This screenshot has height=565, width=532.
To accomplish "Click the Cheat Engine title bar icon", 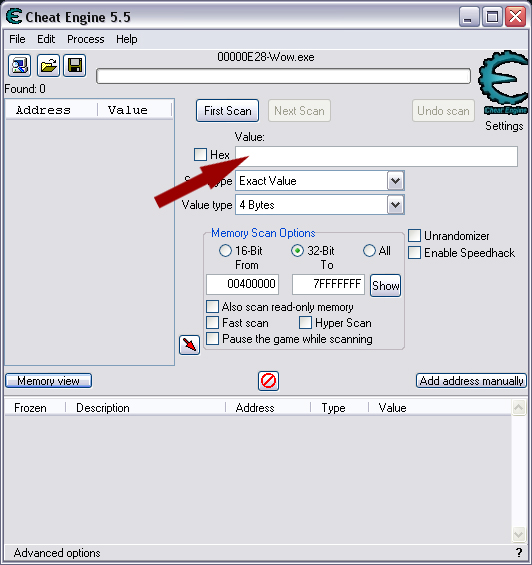I will pos(14,17).
